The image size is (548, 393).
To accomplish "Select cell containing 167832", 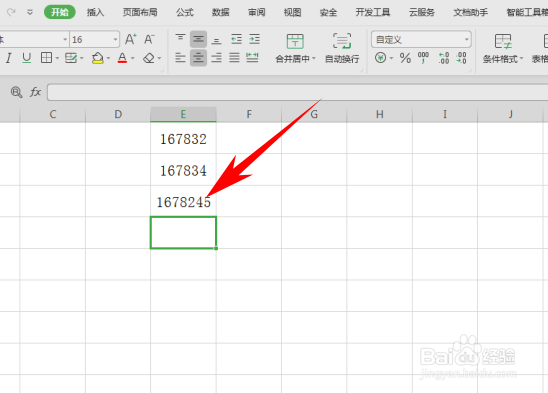I will pyautogui.click(x=183, y=139).
